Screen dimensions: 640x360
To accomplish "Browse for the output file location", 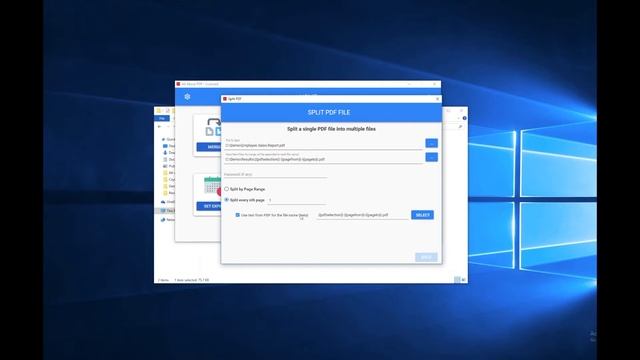I will [x=431, y=157].
